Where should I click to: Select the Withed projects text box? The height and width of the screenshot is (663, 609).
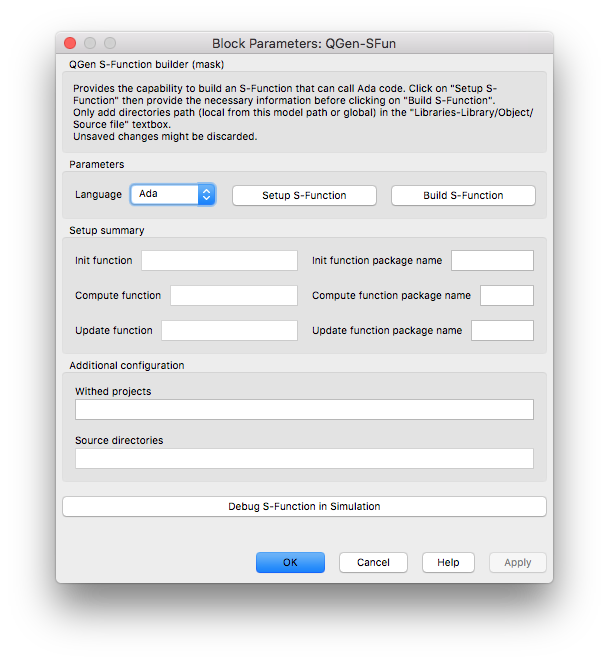click(x=304, y=409)
